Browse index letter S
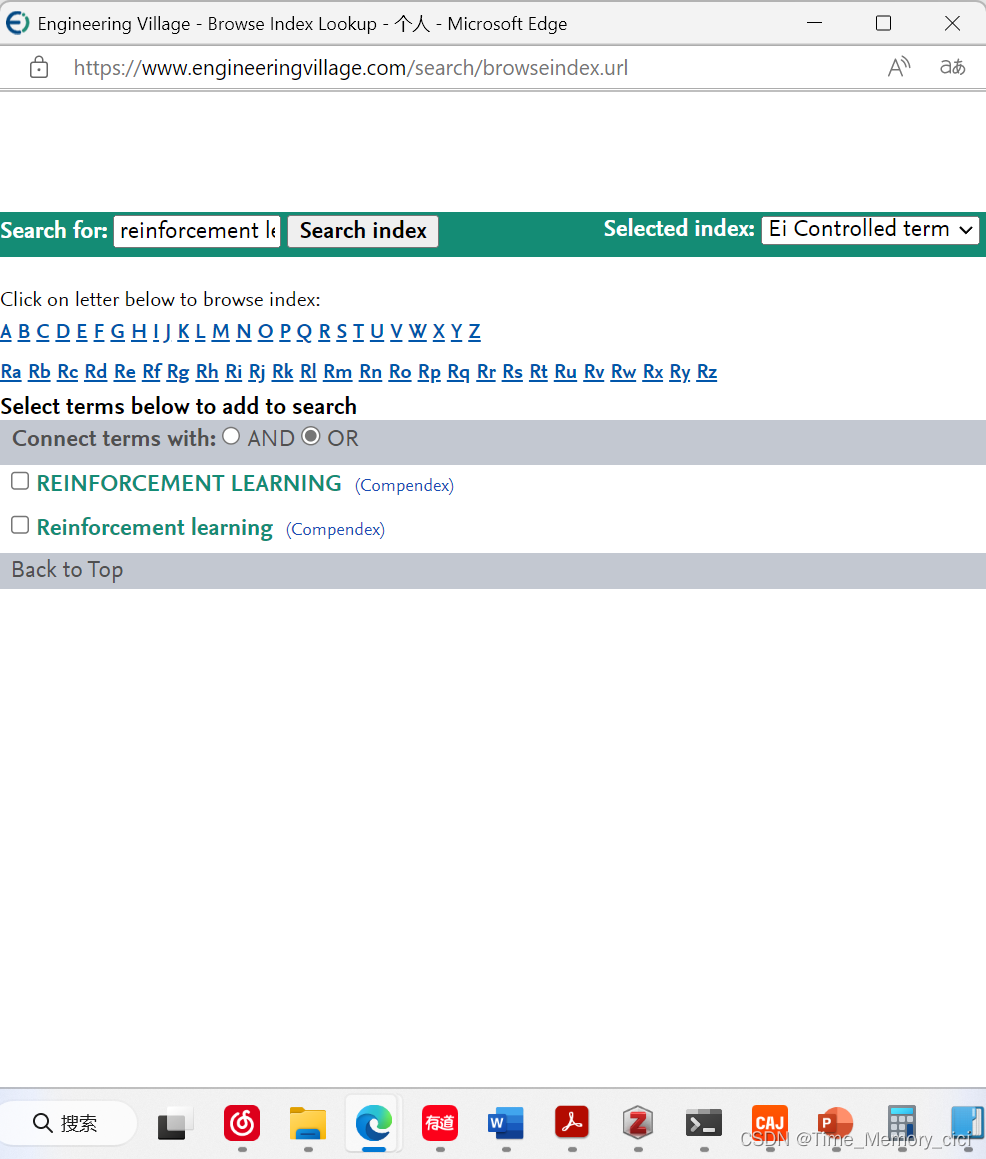Image resolution: width=986 pixels, height=1159 pixels. (x=341, y=332)
